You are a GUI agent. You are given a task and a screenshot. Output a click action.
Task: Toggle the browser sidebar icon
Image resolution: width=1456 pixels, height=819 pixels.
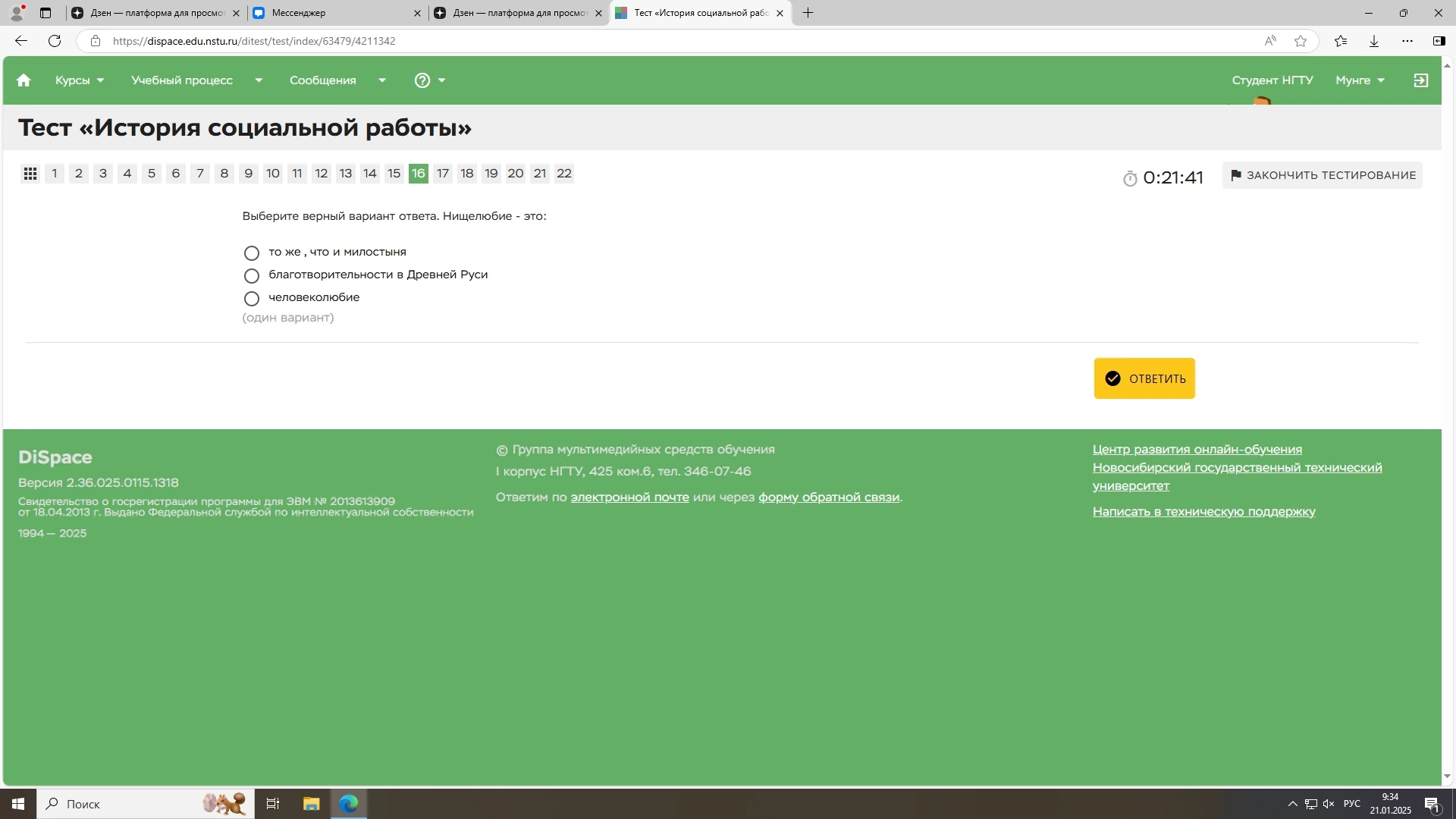pyautogui.click(x=1439, y=41)
